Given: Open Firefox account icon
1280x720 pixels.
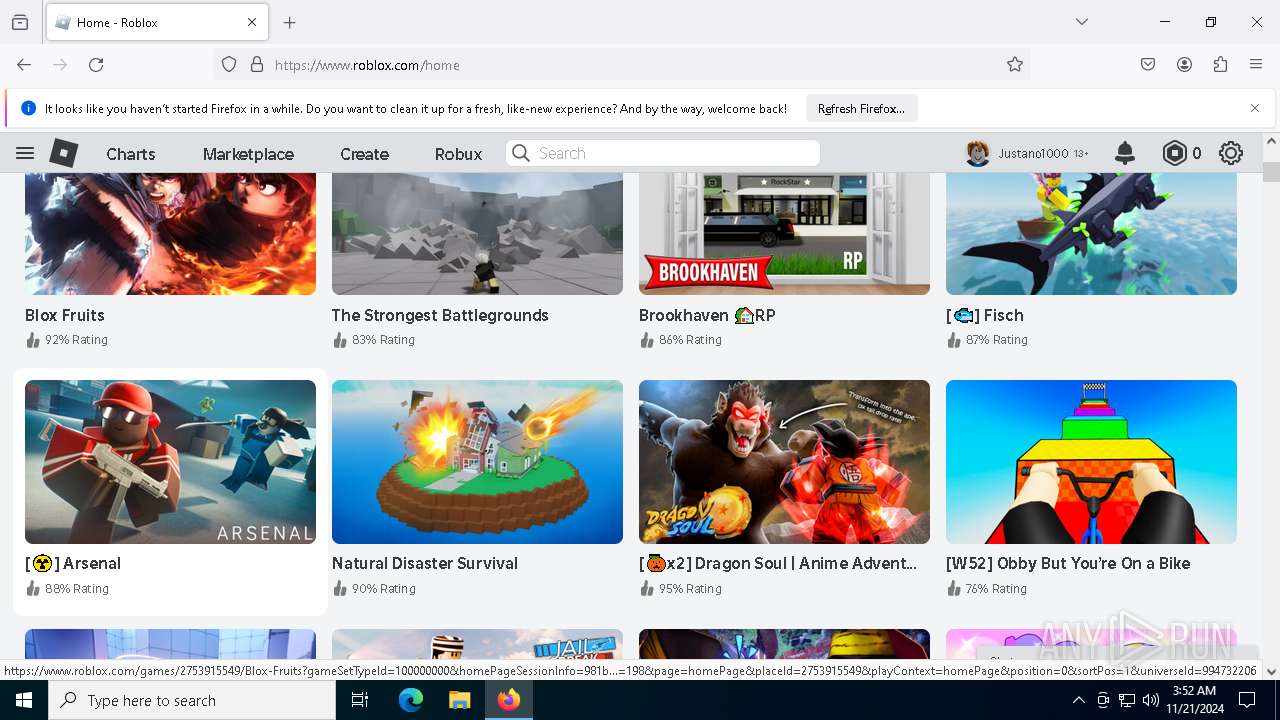Looking at the screenshot, I should pyautogui.click(x=1184, y=65).
